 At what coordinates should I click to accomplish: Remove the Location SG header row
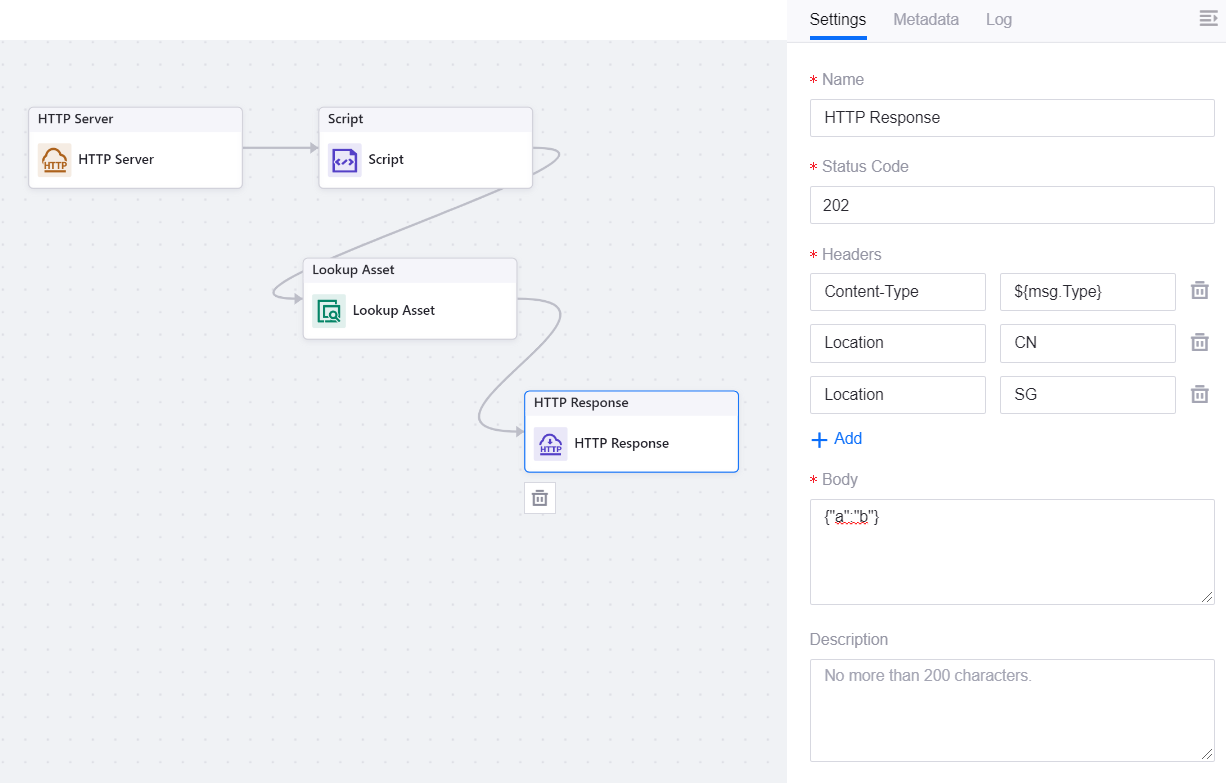coord(1199,394)
